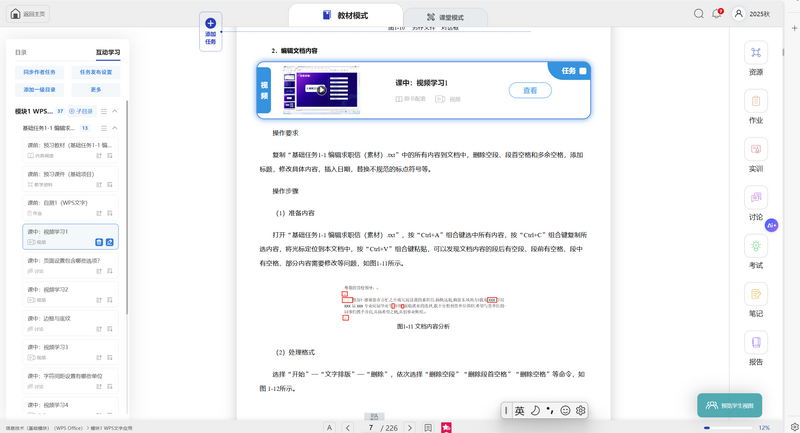Click the plus icon on right window edge
Viewport: 800px width, 433px height.
[794, 28]
